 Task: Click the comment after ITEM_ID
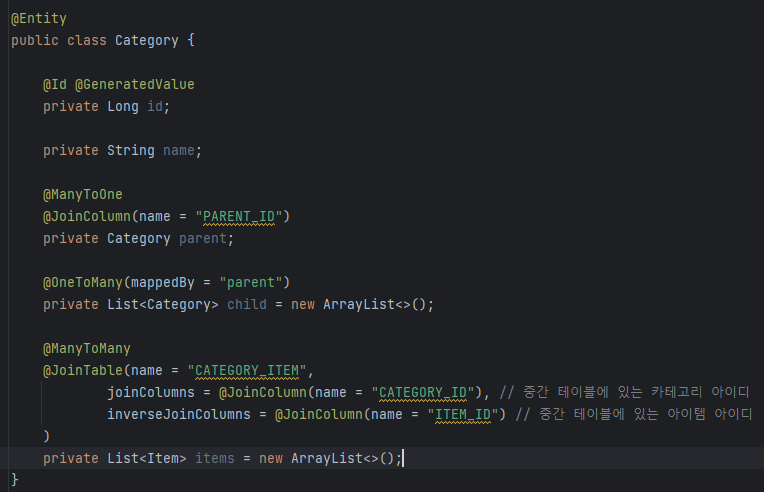coord(634,415)
